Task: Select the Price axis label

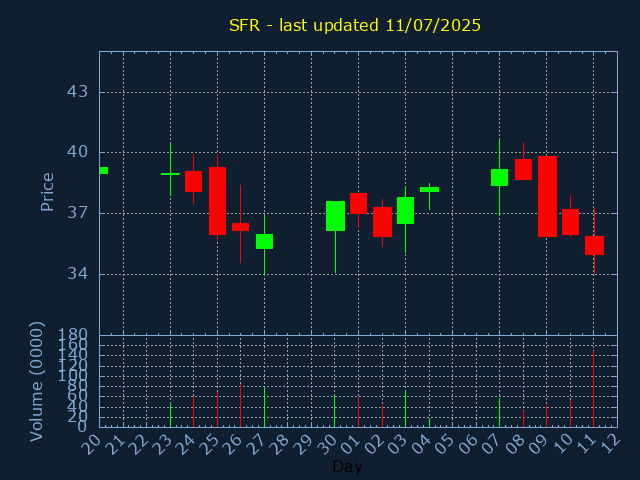Action: click(x=47, y=192)
